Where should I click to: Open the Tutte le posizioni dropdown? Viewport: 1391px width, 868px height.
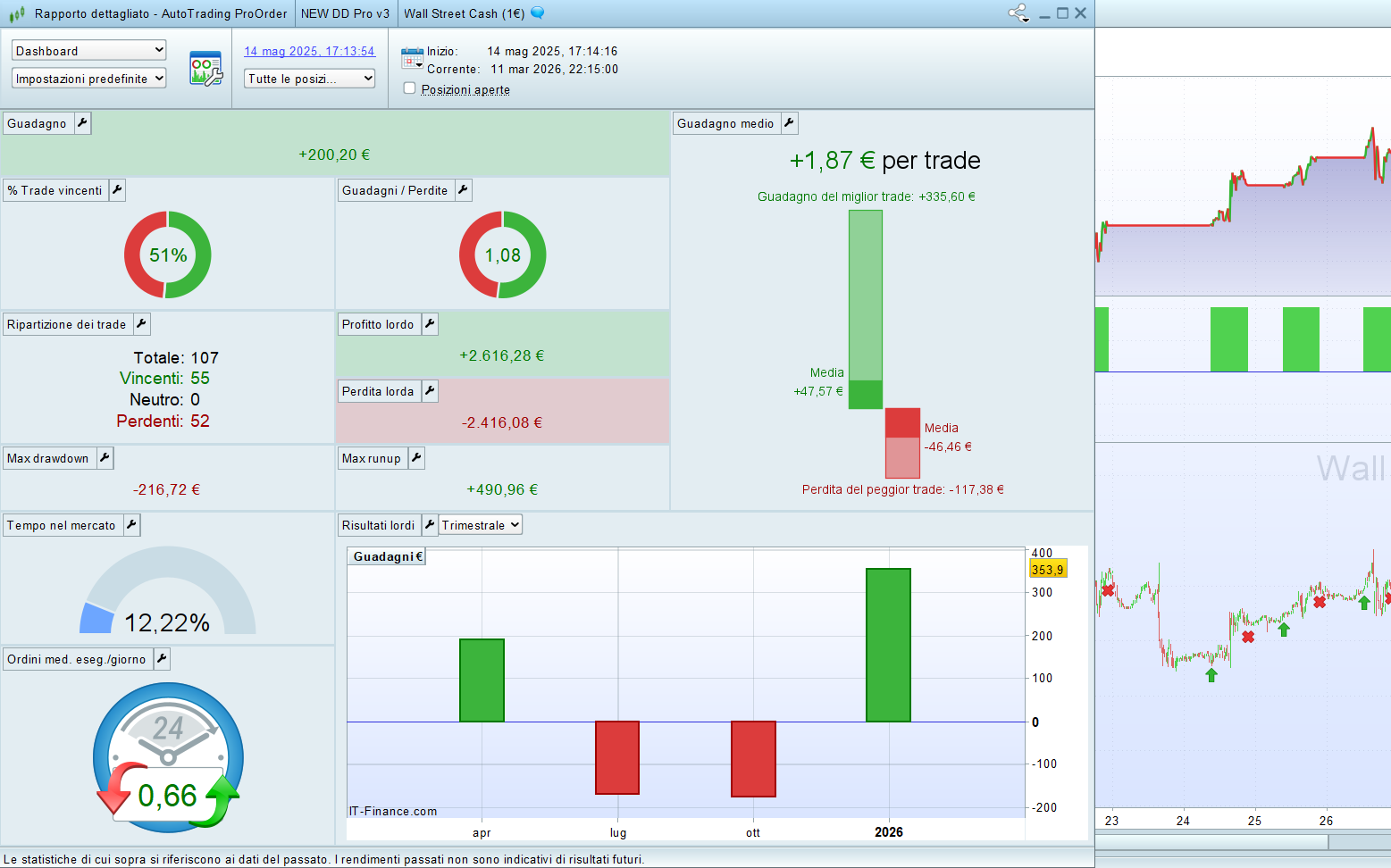(309, 79)
